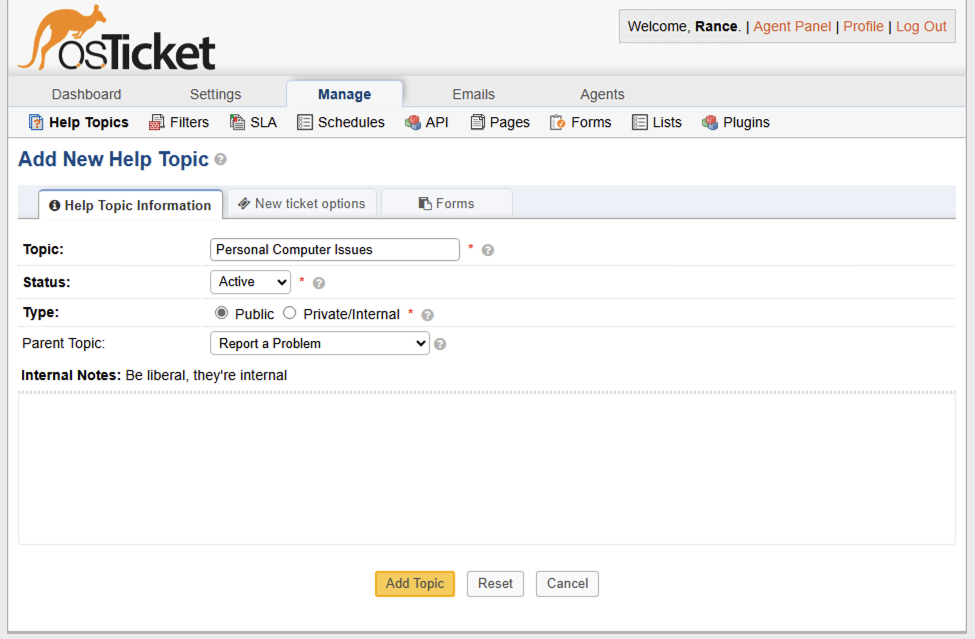This screenshot has width=975, height=639.
Task: Switch to the Forms tab
Action: coord(446,203)
